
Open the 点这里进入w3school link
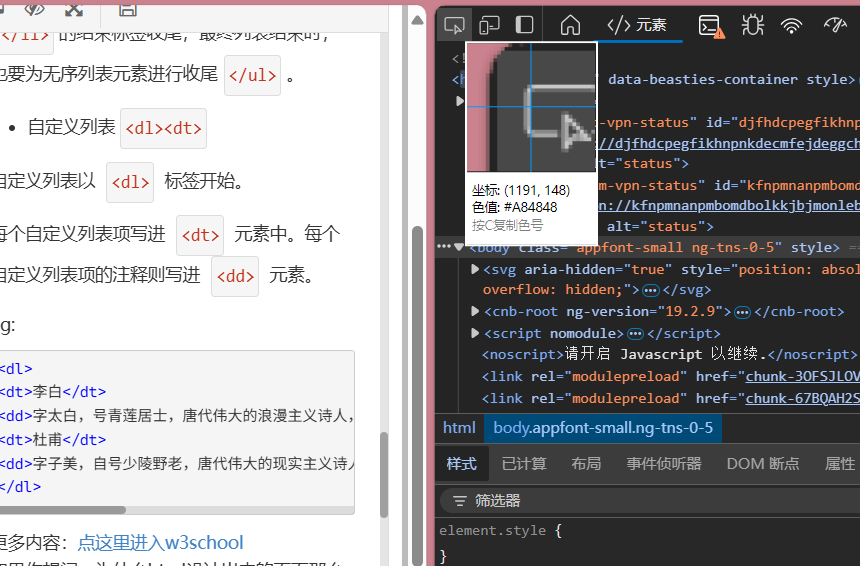point(160,542)
